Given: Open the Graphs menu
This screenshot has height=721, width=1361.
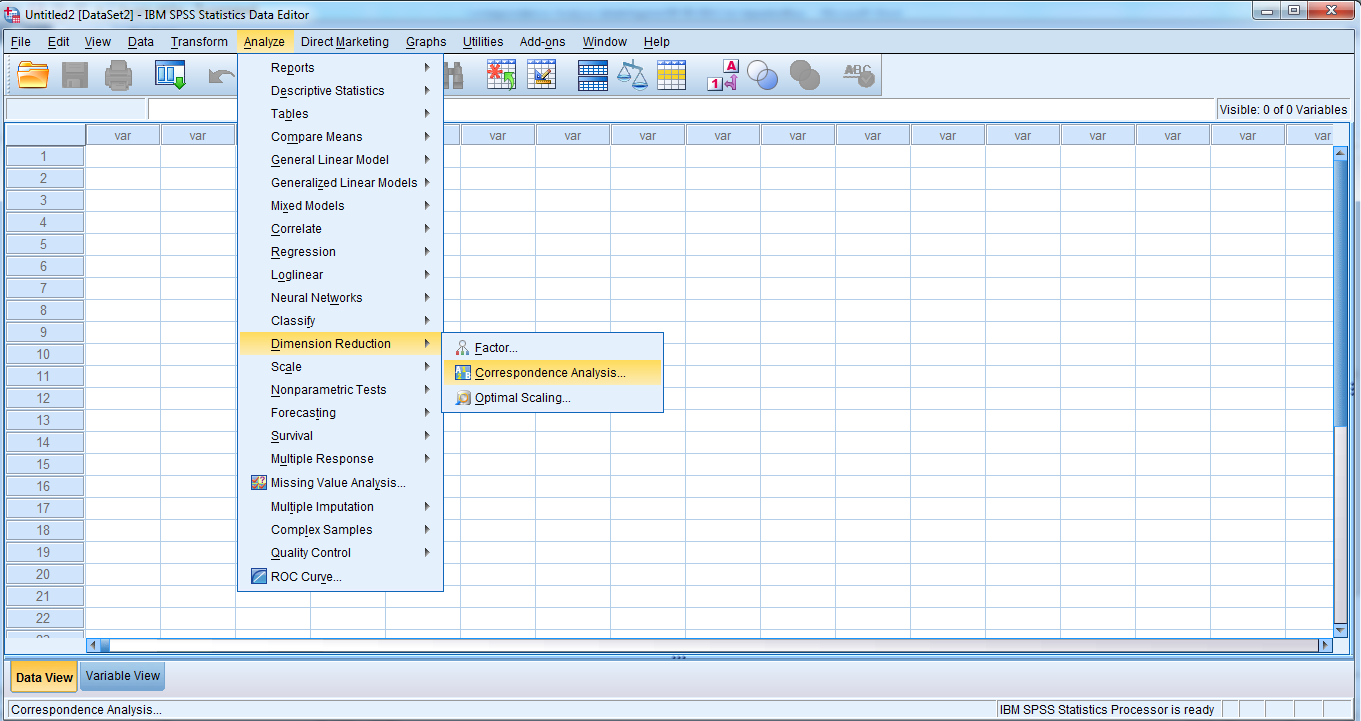Looking at the screenshot, I should pyautogui.click(x=426, y=42).
